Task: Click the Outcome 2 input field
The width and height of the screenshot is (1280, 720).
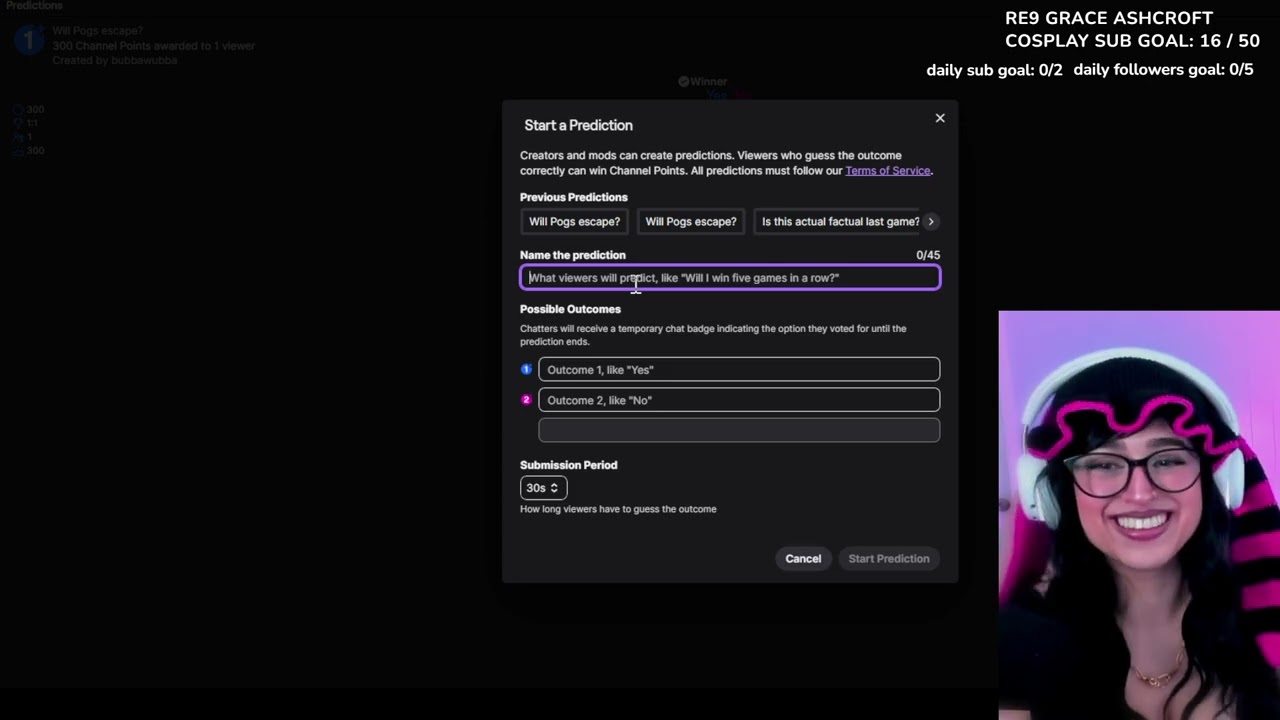Action: [739, 400]
